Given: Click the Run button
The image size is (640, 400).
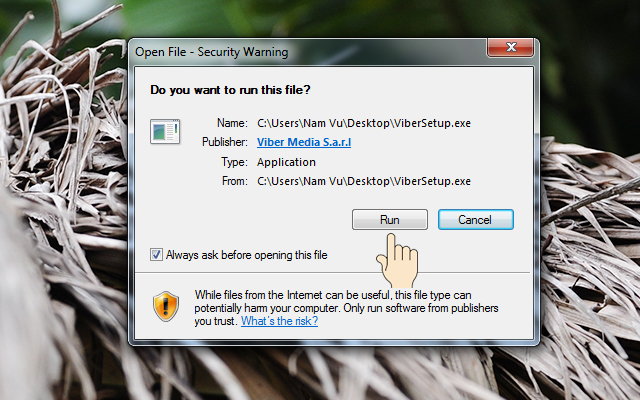Looking at the screenshot, I should click(390, 219).
